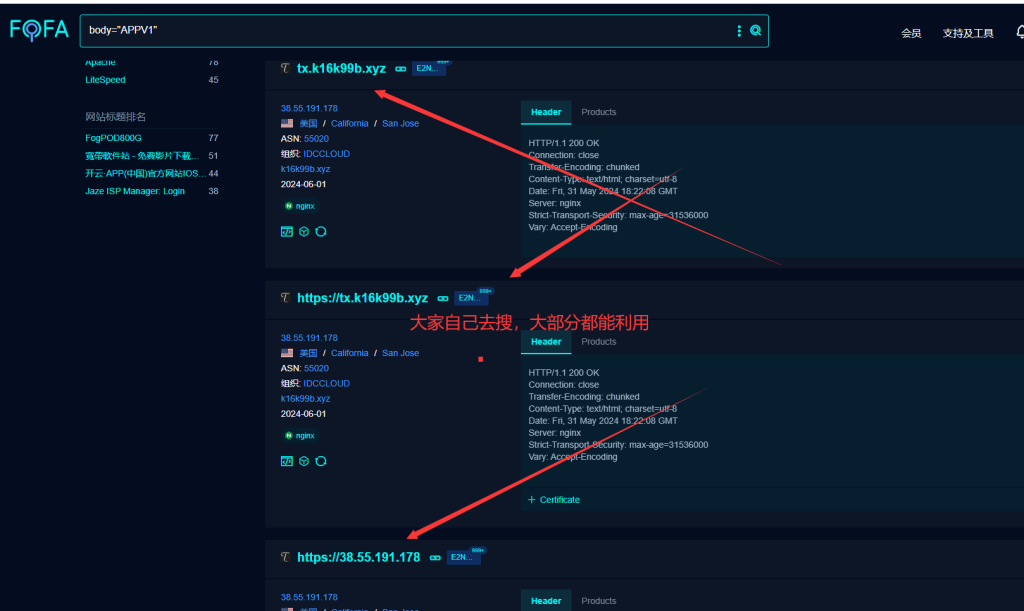Open the 支持及工具 menu

968,33
